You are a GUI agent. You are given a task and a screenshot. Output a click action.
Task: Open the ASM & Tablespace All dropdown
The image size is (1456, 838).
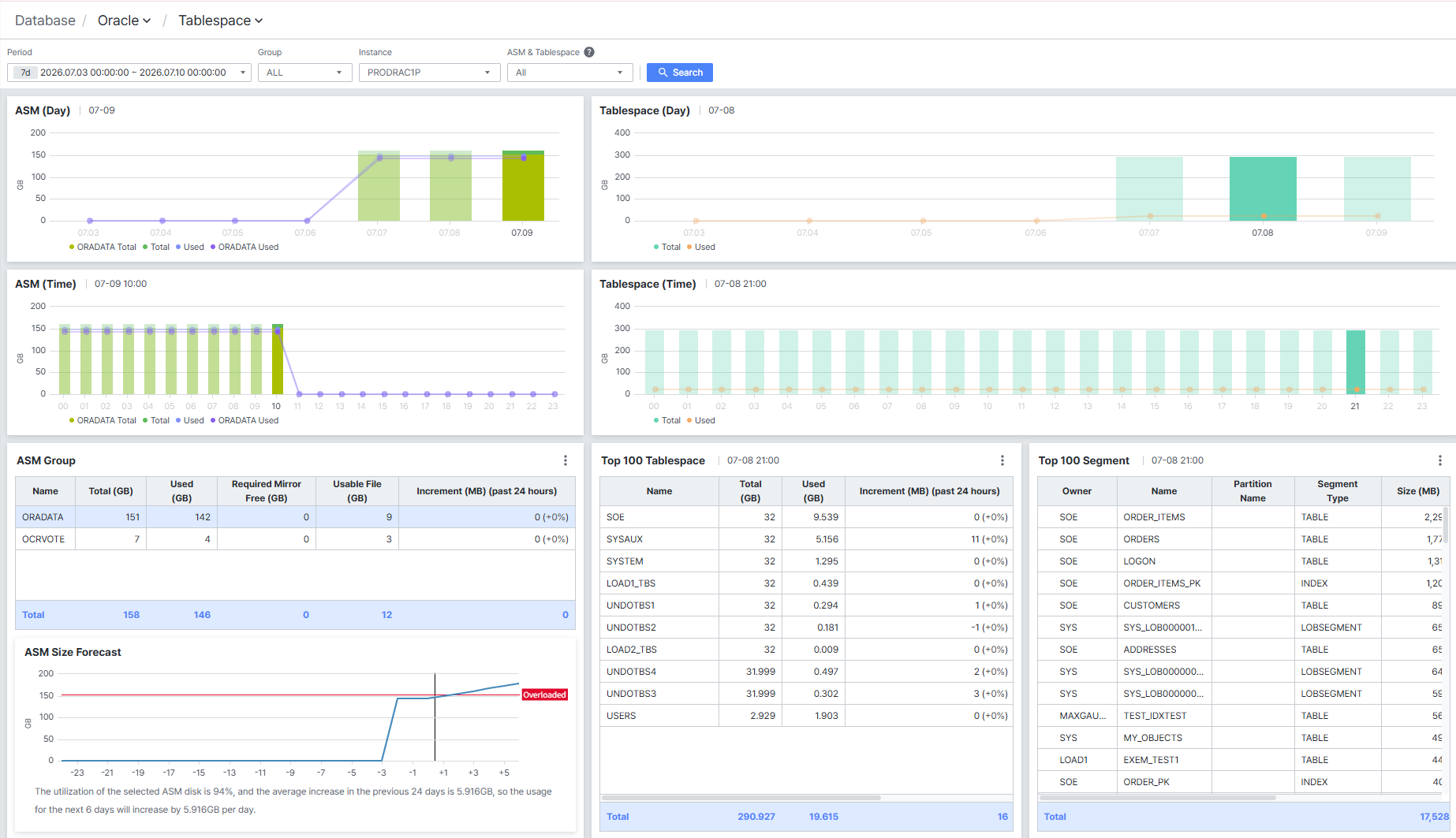[x=569, y=73]
